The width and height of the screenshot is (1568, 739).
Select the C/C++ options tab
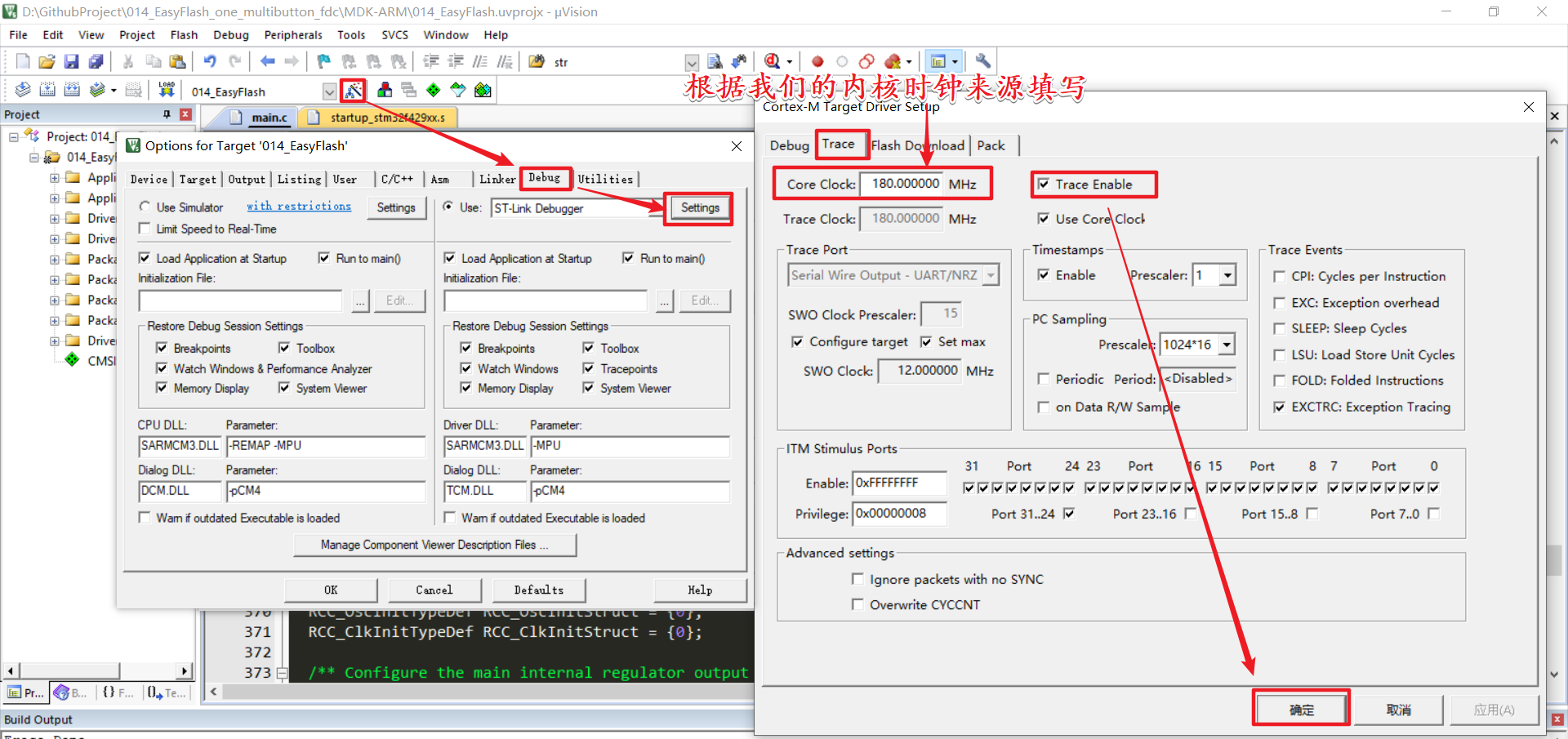pos(398,179)
